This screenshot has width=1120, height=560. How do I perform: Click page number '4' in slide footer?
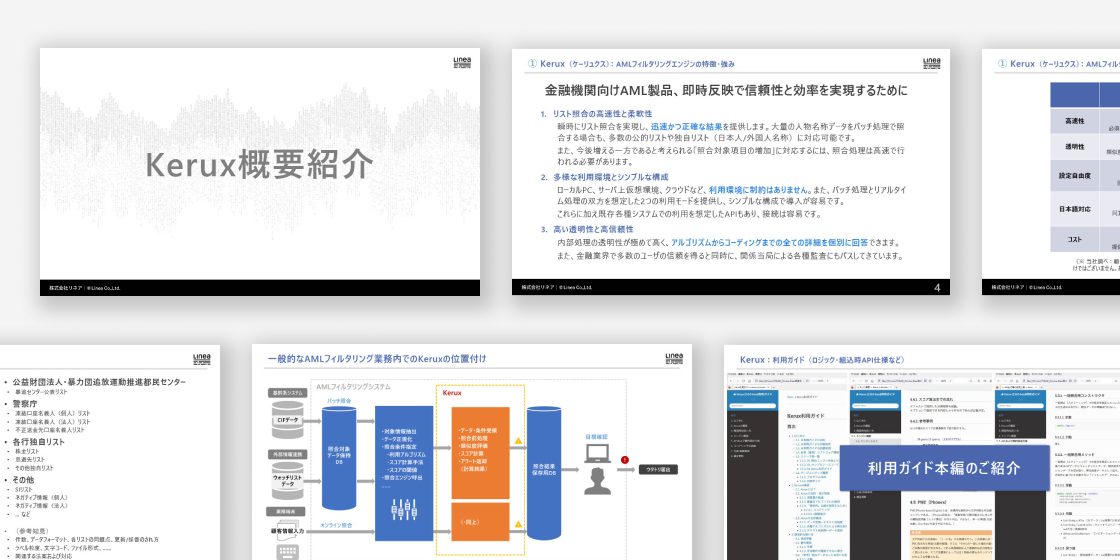click(937, 287)
